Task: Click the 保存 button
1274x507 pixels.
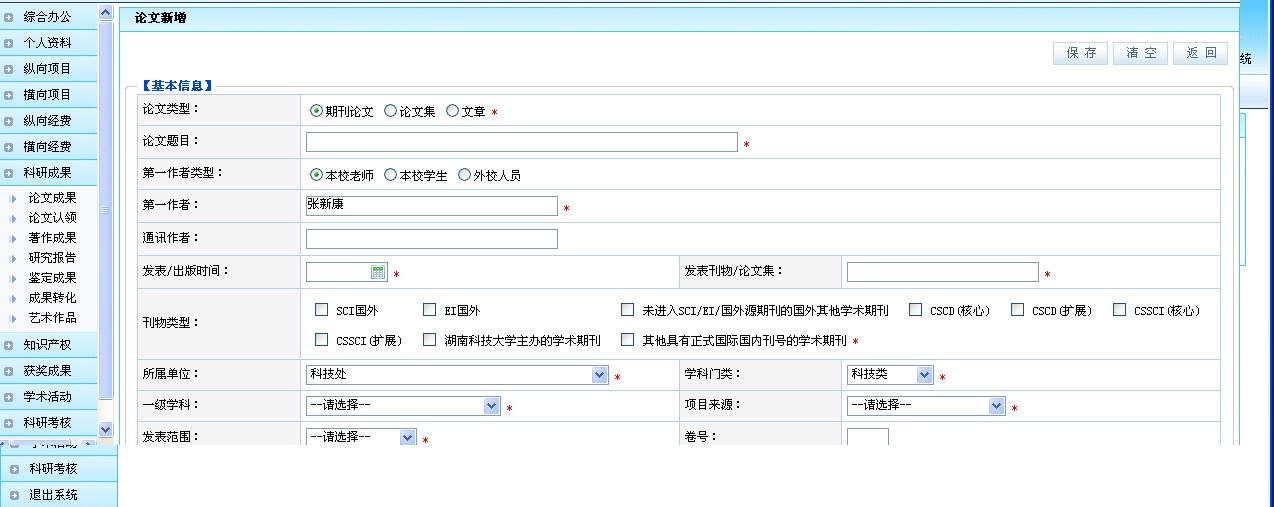Action: (x=1080, y=54)
